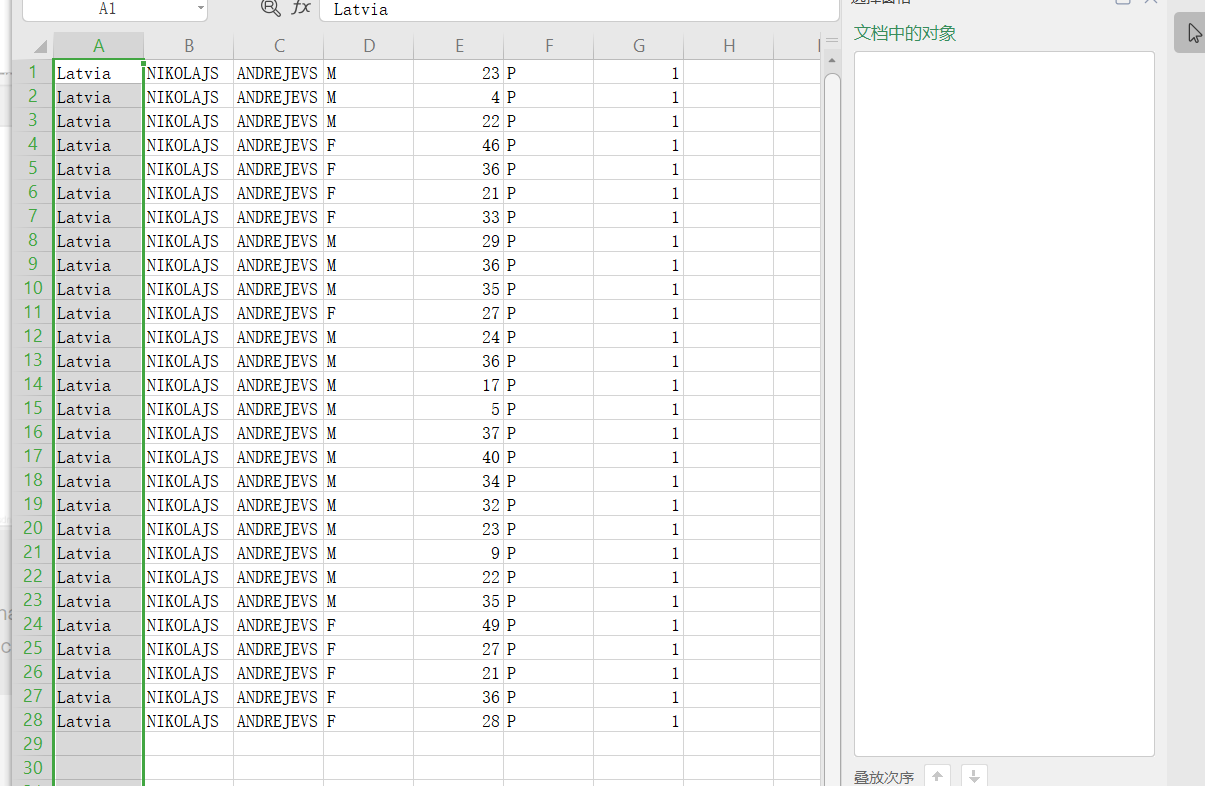Click the F gender cell in row 11
1205x786 pixels.
pyautogui.click(x=369, y=313)
